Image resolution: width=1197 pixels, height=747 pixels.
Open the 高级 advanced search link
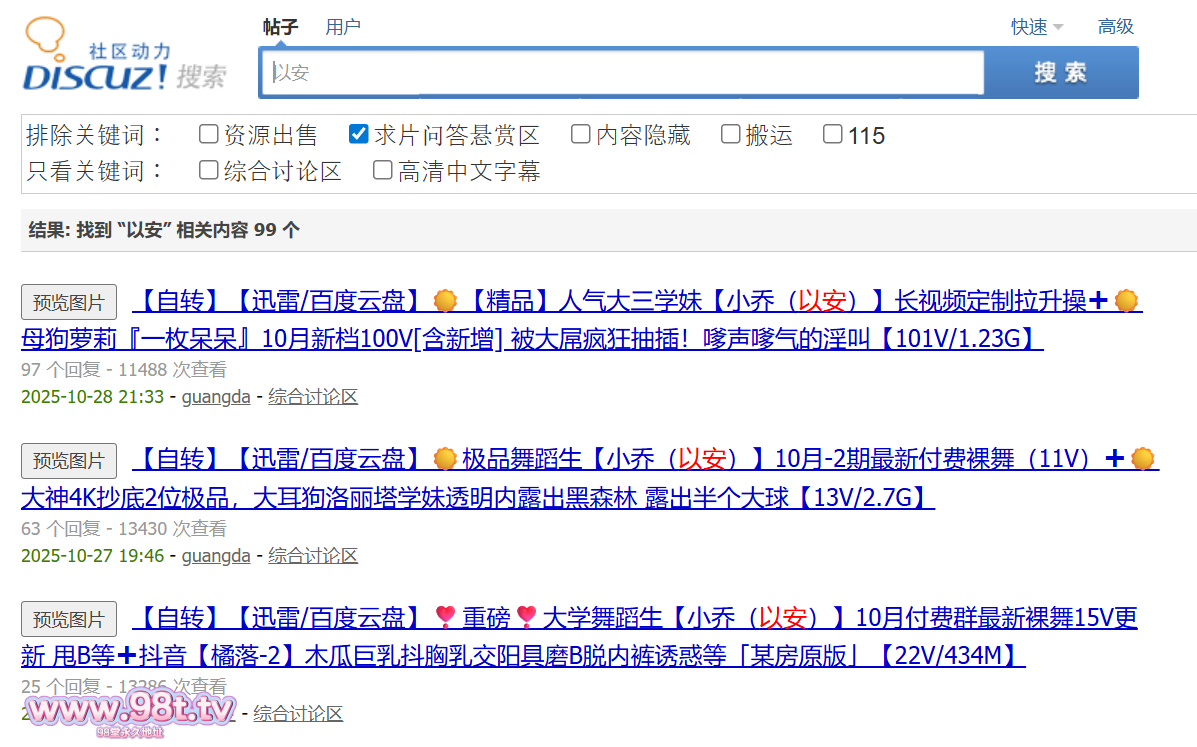tap(1115, 27)
